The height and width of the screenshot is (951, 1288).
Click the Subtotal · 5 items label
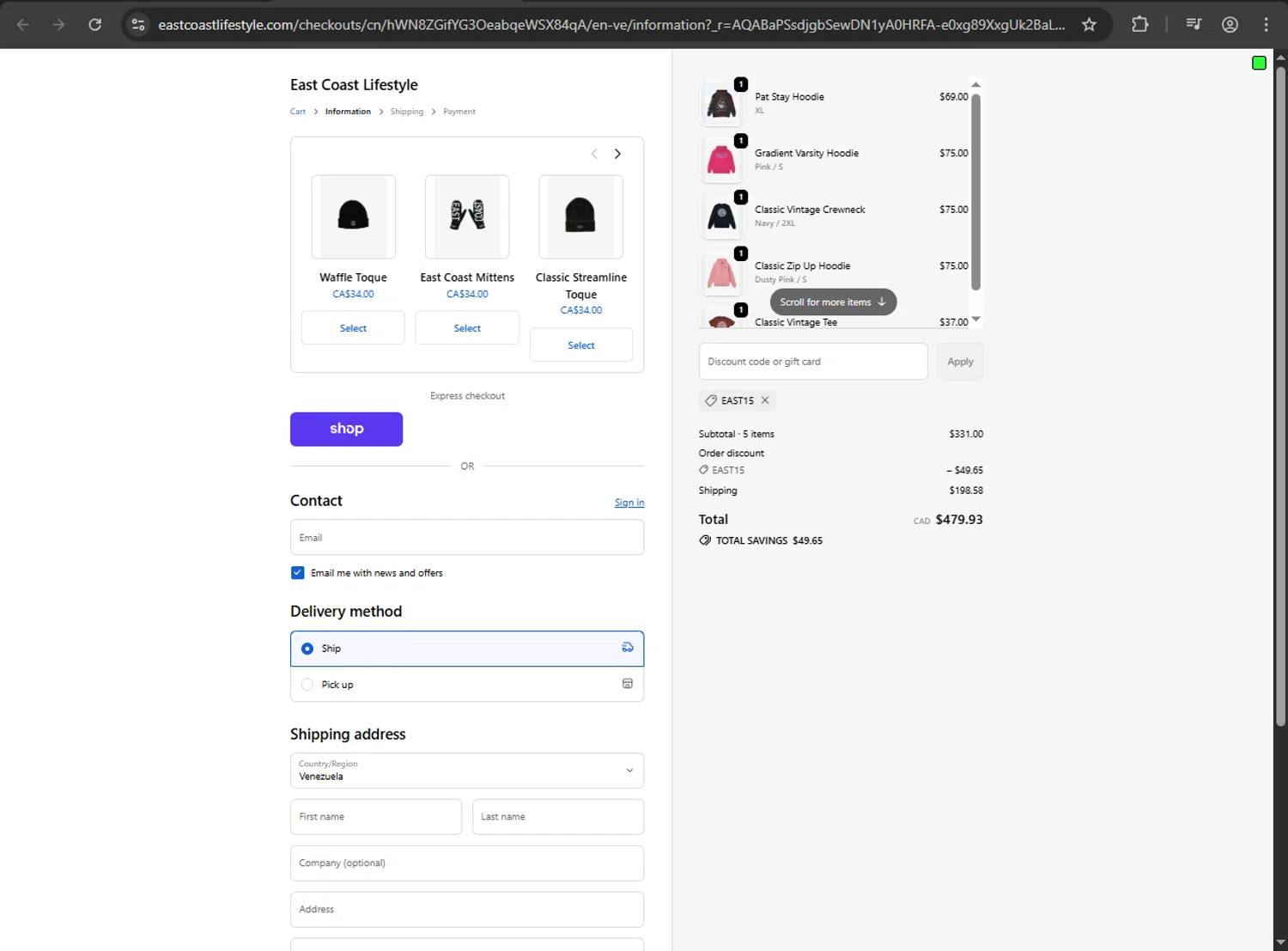(737, 434)
